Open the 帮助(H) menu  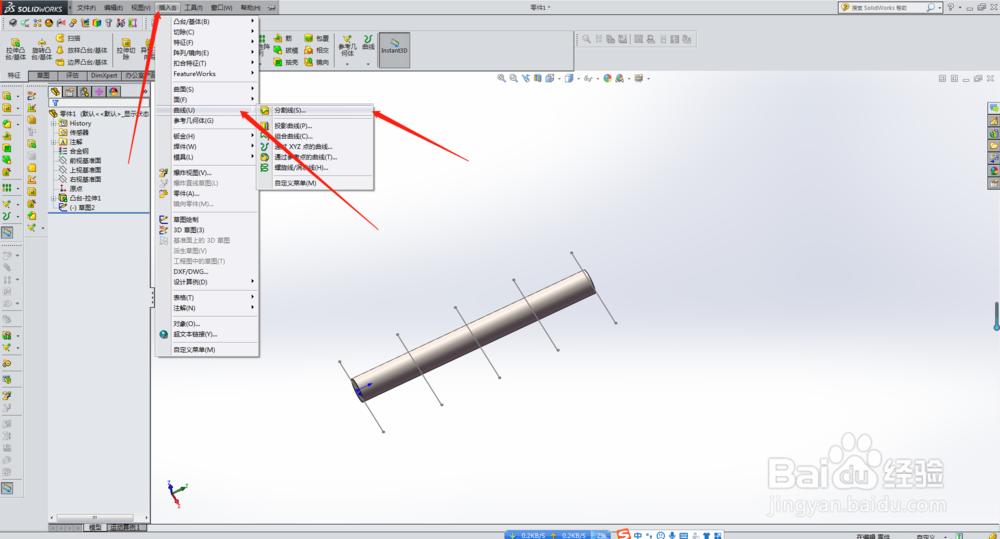251,8
